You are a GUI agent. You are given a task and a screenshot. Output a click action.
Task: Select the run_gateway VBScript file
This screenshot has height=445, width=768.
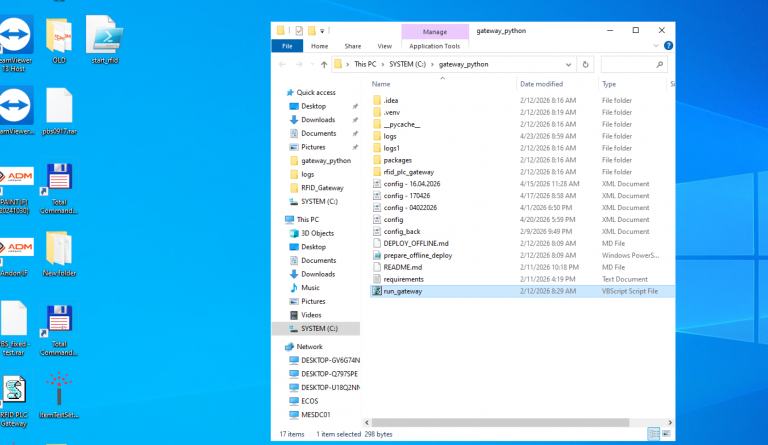coord(522,291)
